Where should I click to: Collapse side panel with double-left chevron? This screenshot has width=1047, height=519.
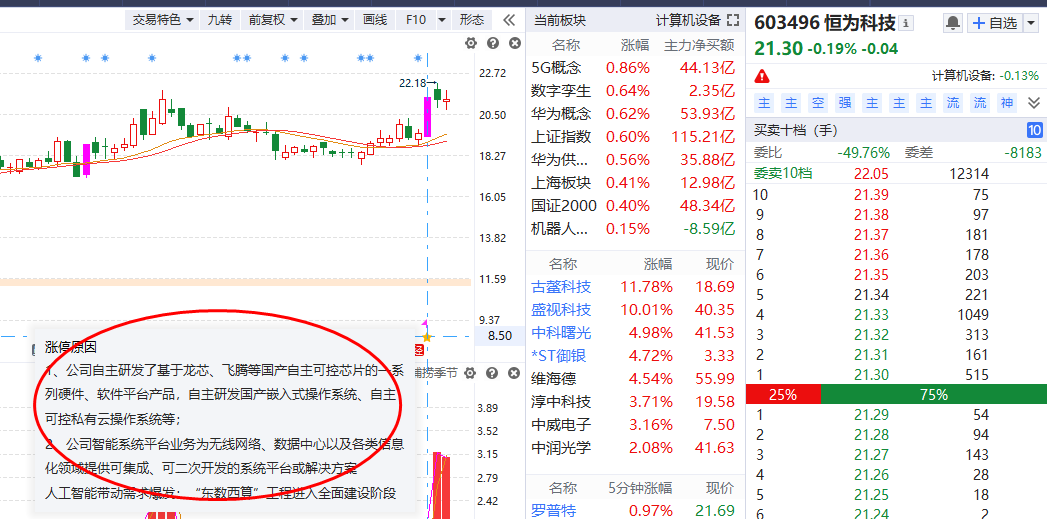point(509,20)
